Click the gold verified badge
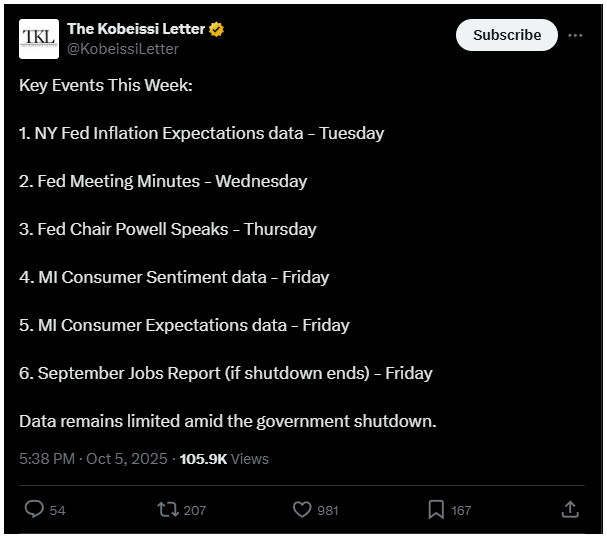Image resolution: width=607 pixels, height=538 pixels. 216,29
